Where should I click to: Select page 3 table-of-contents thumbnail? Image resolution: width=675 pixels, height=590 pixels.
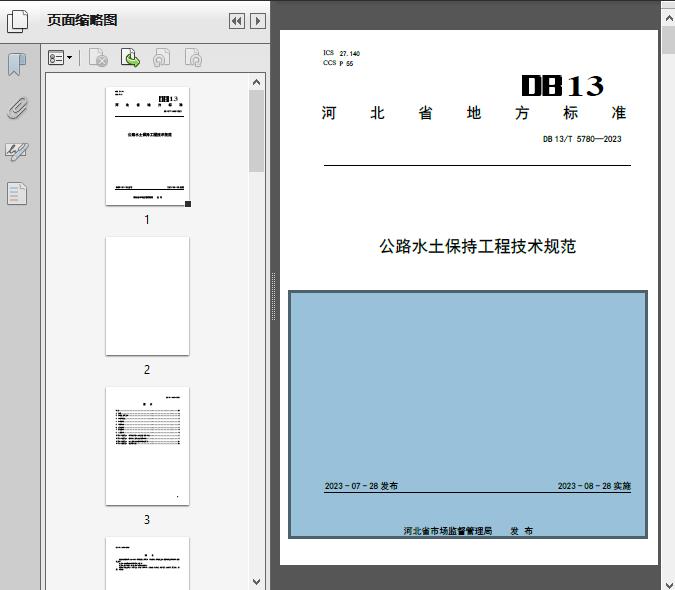coord(147,446)
